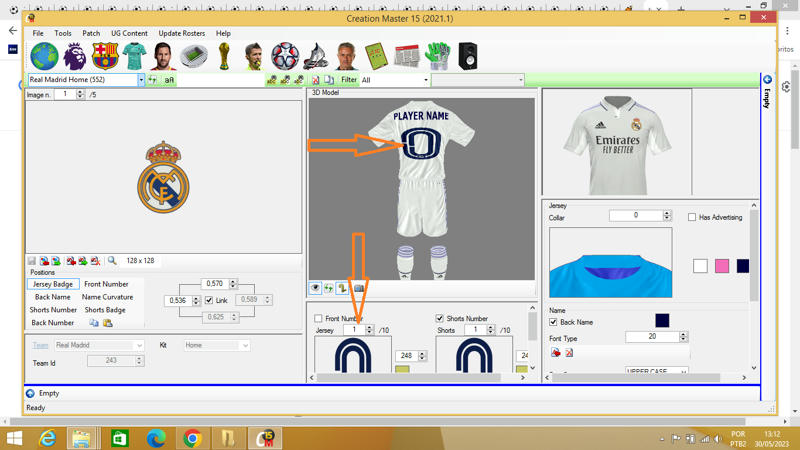Image resolution: width=800 pixels, height=450 pixels.
Task: Open the Help menu
Action: [223, 33]
